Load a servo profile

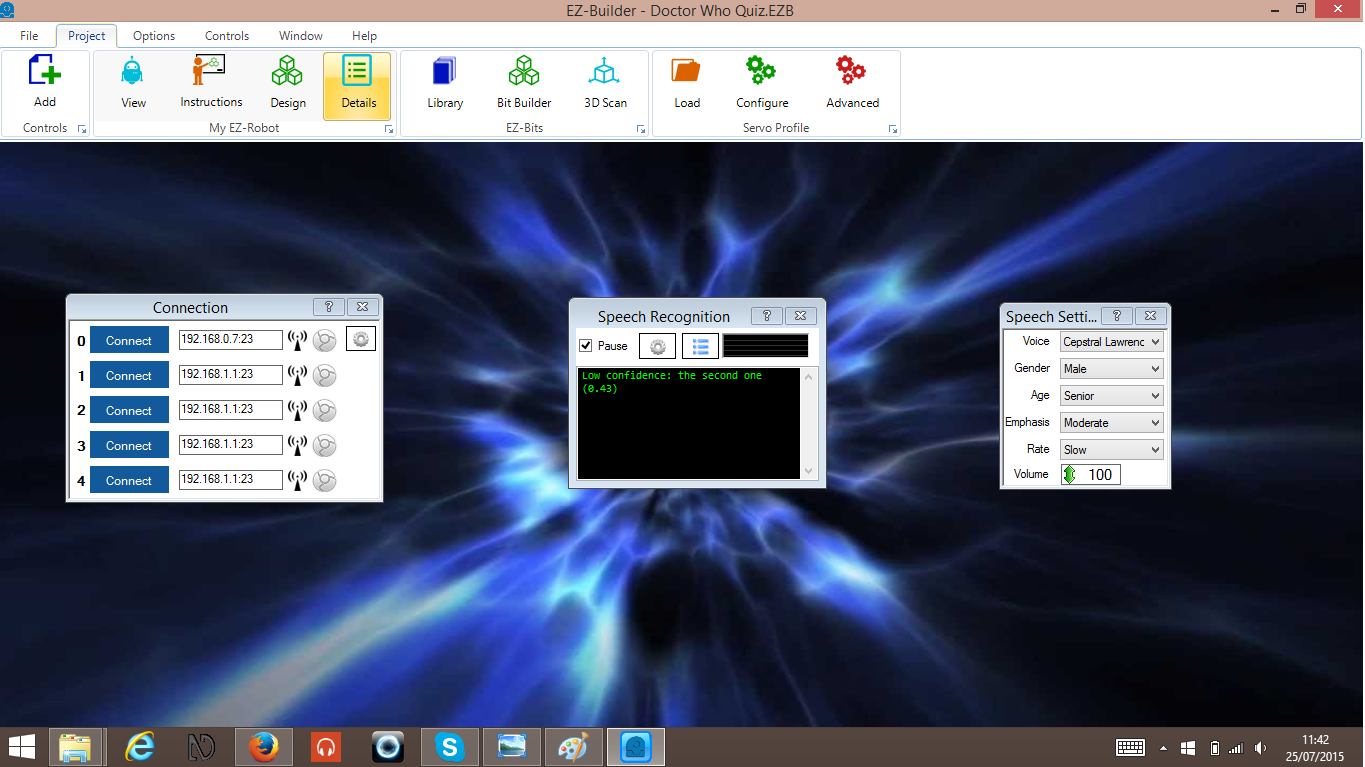(x=686, y=72)
